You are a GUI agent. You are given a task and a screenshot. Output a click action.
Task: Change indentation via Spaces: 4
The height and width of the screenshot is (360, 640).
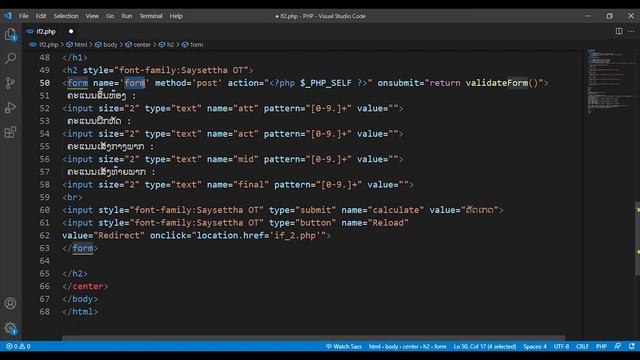click(x=535, y=347)
